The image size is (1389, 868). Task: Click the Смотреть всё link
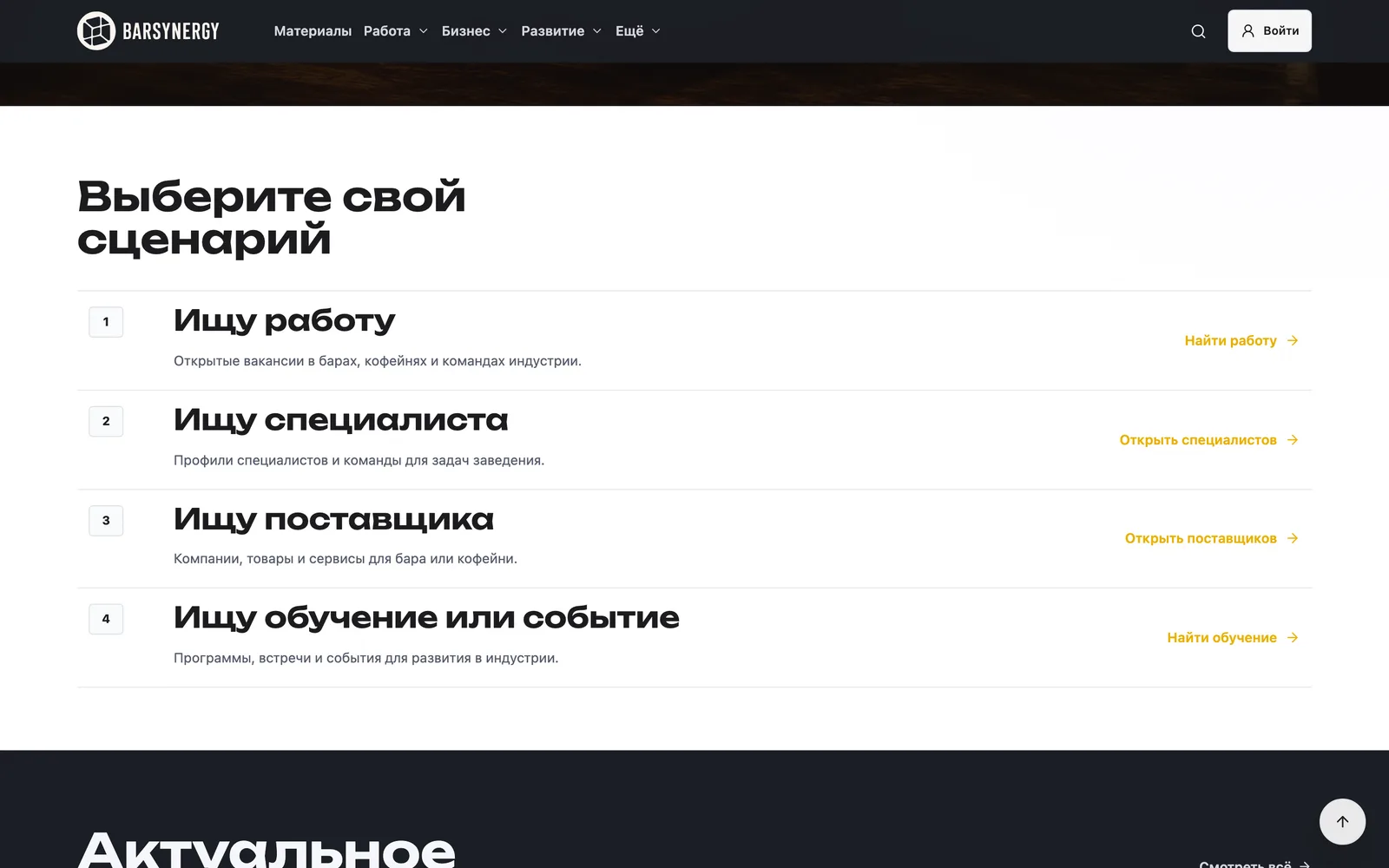click(x=1254, y=864)
